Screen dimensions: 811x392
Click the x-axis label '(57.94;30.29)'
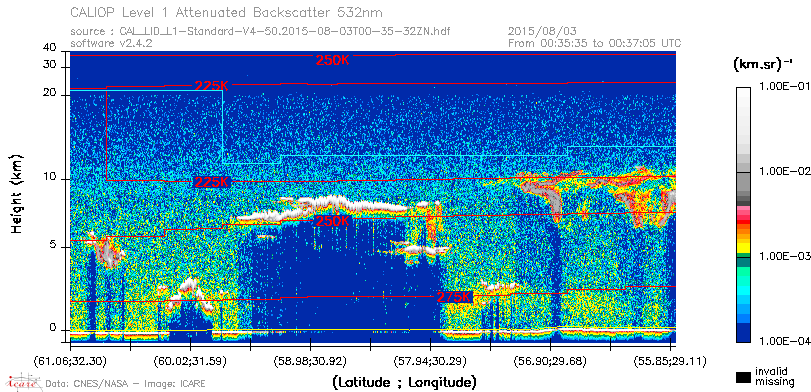430,360
